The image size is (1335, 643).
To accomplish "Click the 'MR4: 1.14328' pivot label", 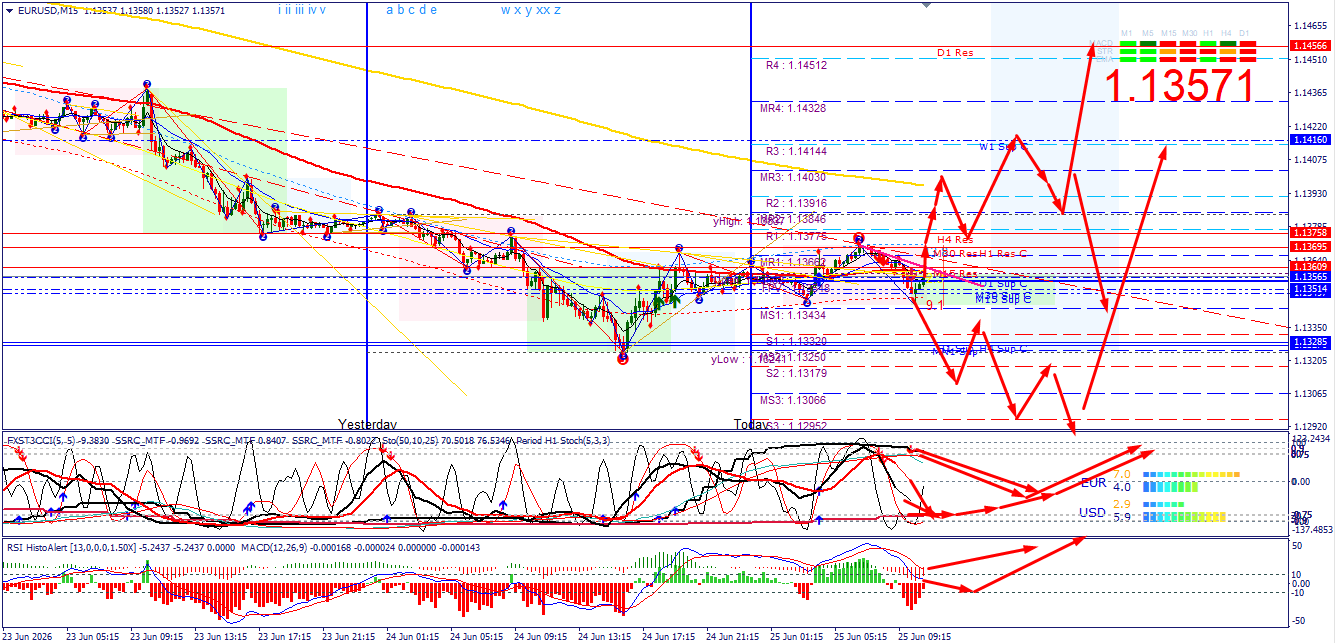I will pos(793,107).
